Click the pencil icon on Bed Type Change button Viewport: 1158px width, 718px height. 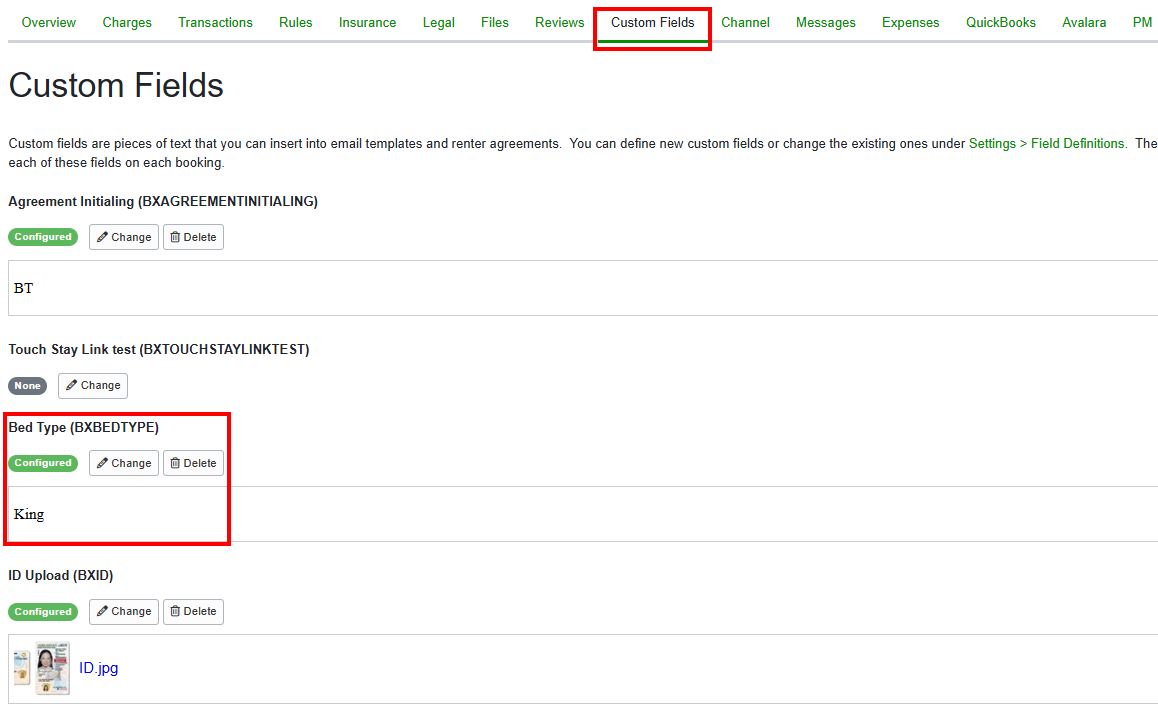pyautogui.click(x=104, y=462)
